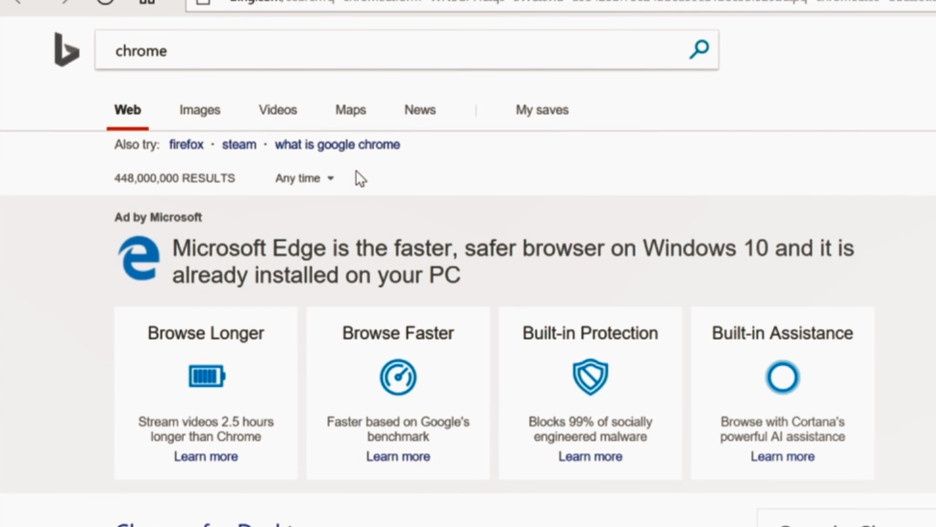Click Learn more under Browse Longer
Image resolution: width=936 pixels, height=527 pixels.
tap(206, 457)
